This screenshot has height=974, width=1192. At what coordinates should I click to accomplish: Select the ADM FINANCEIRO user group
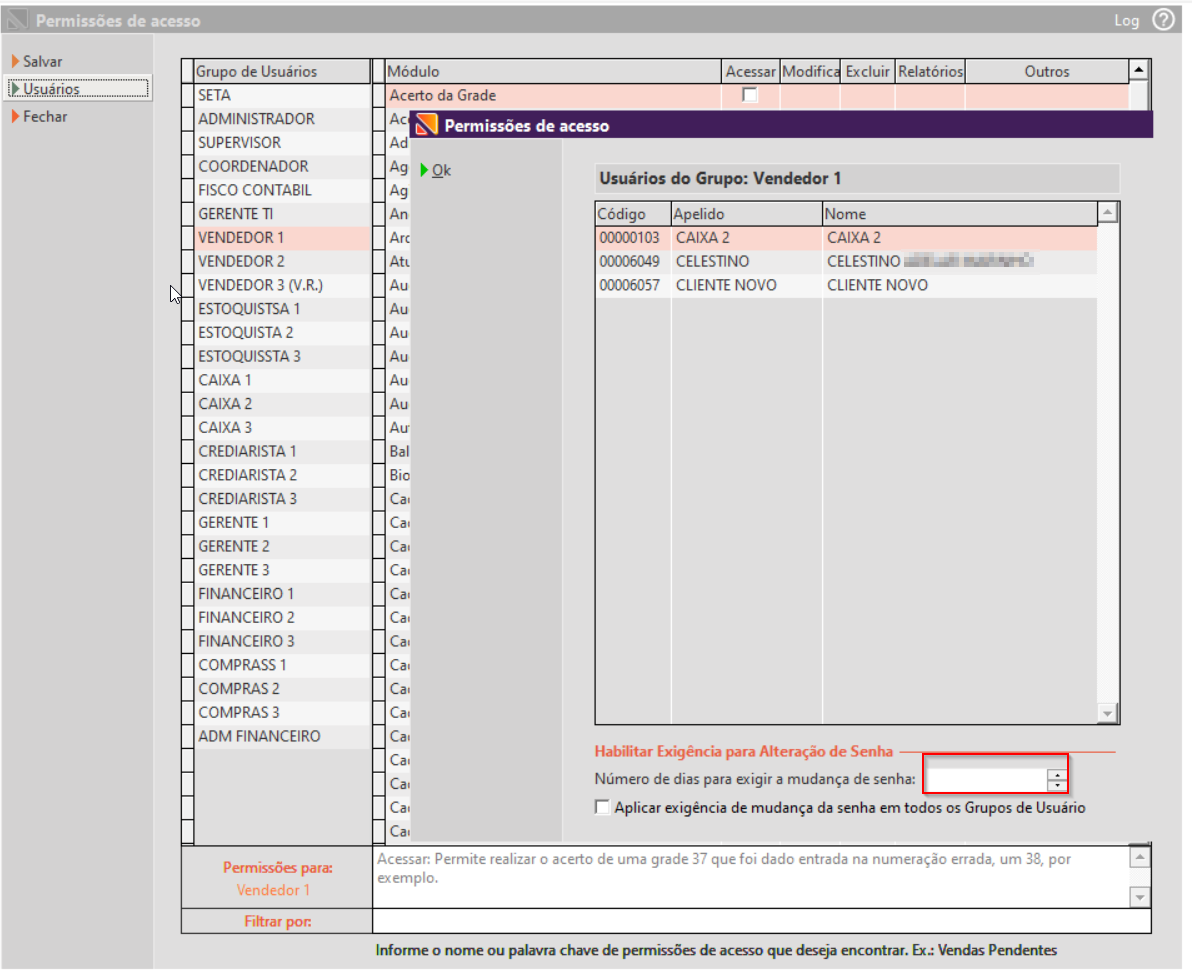pos(282,736)
